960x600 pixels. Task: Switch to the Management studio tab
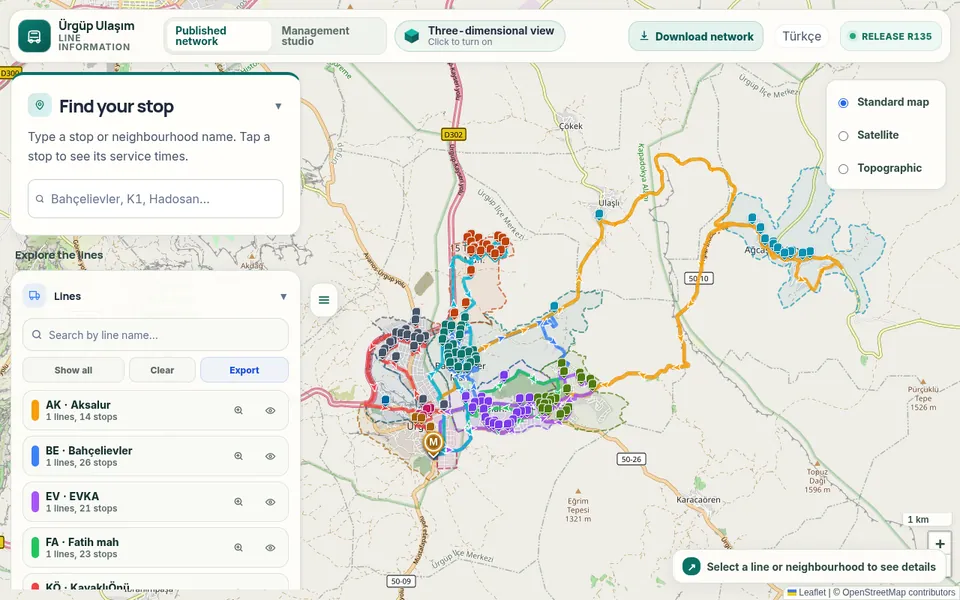(x=328, y=36)
